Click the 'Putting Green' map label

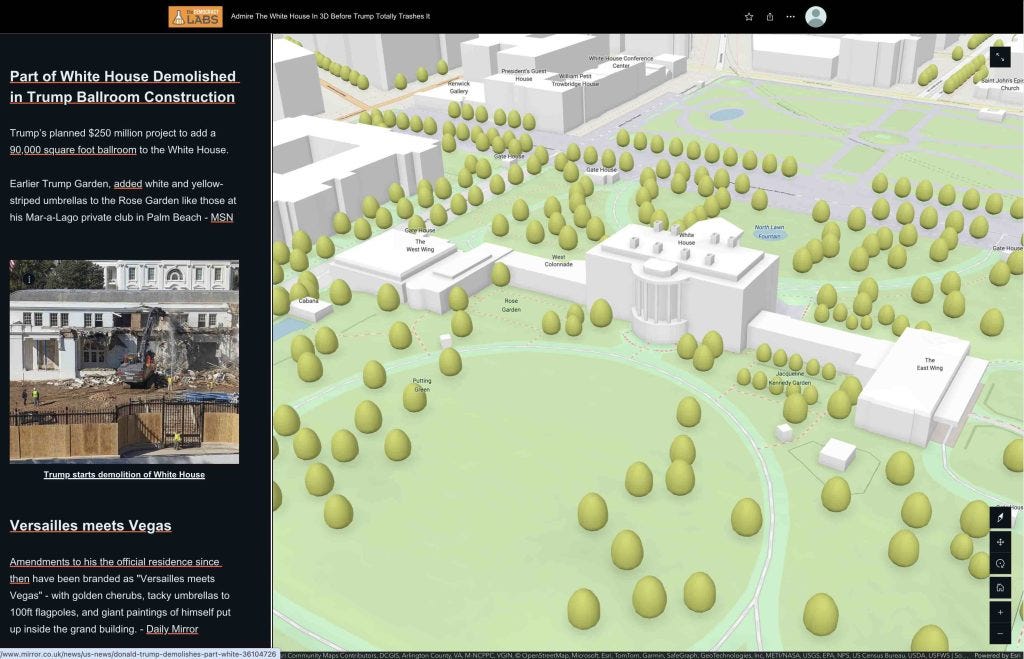coord(422,385)
